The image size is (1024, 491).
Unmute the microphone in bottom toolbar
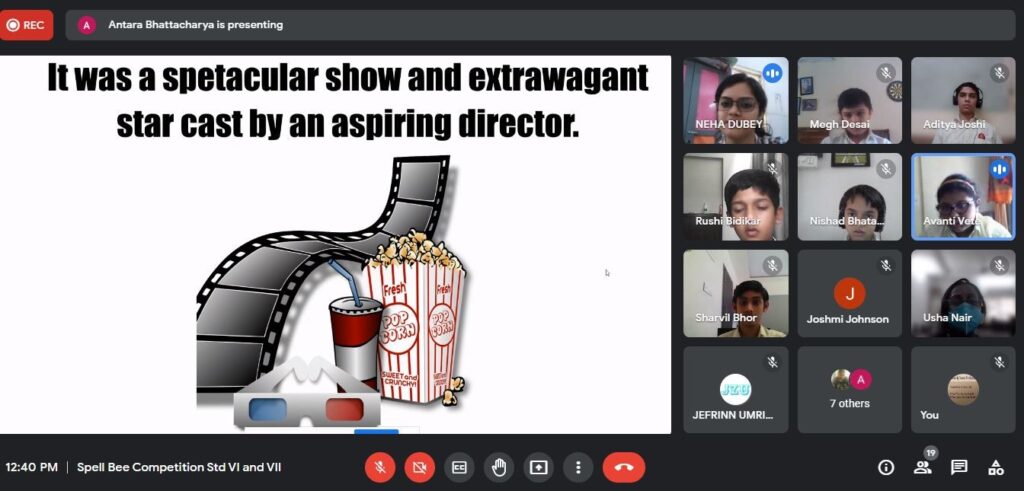(x=380, y=467)
